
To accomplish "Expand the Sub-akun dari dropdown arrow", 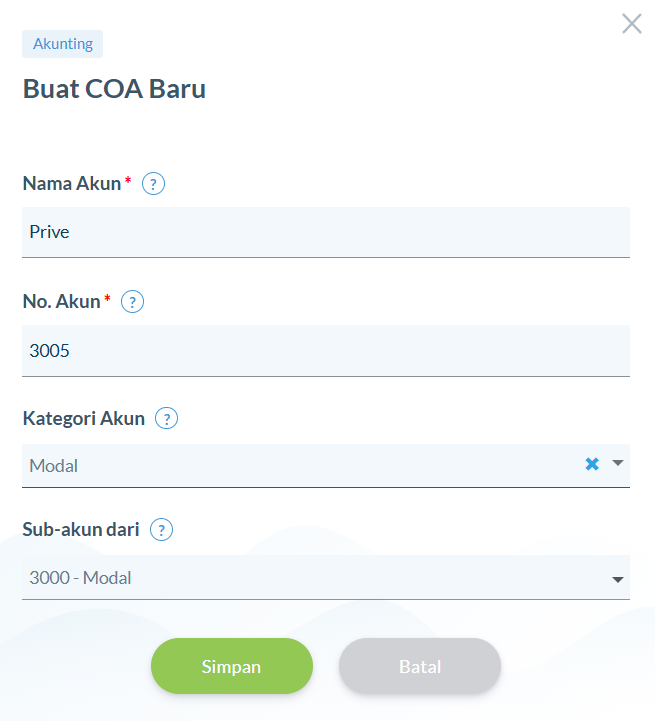I will pos(618,579).
